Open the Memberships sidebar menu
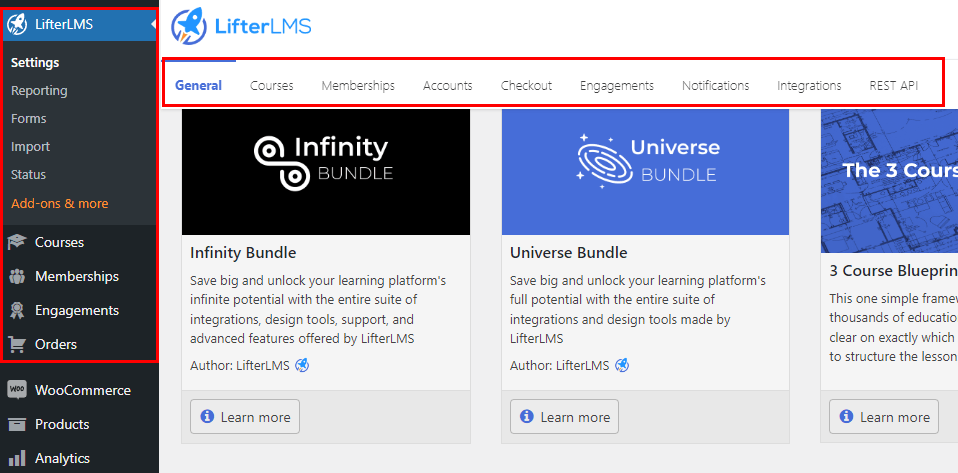This screenshot has width=958, height=473. [79, 277]
